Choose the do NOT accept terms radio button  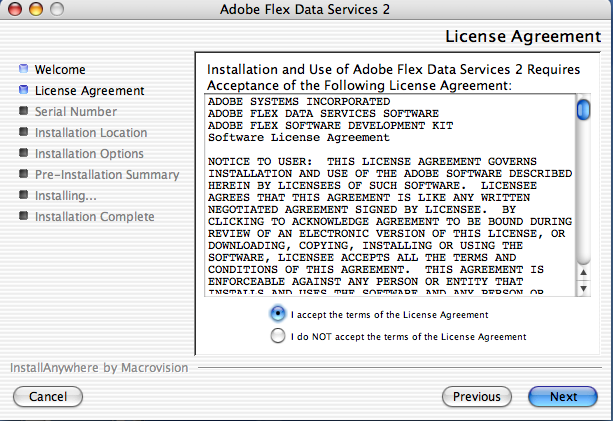(x=278, y=335)
